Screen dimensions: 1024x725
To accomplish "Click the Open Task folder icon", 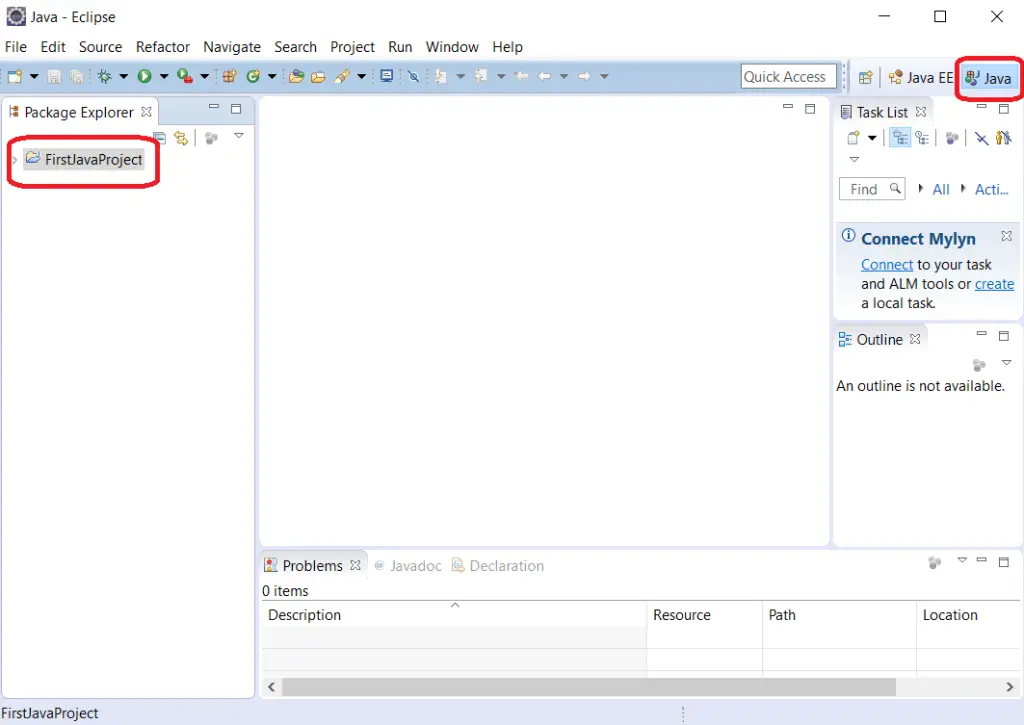I will [x=318, y=76].
